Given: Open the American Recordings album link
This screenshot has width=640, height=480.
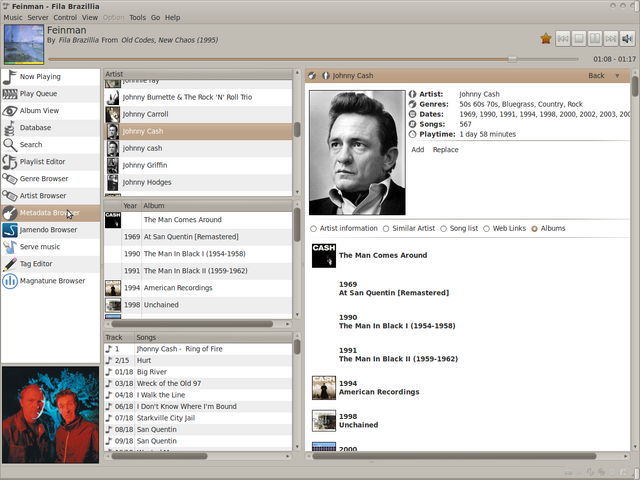Looking at the screenshot, I should [x=379, y=392].
